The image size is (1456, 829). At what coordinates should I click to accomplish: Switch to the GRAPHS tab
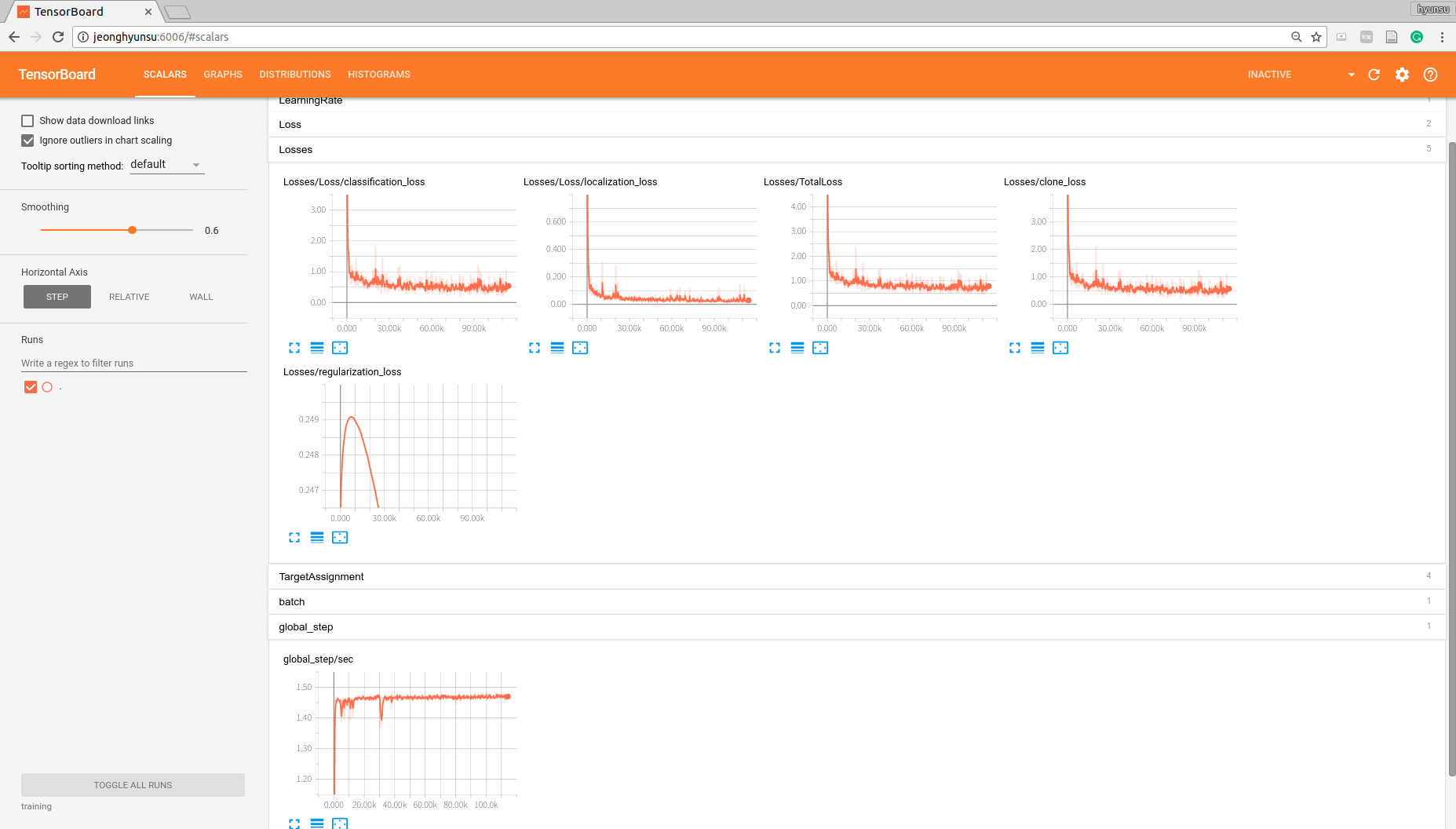tap(223, 74)
